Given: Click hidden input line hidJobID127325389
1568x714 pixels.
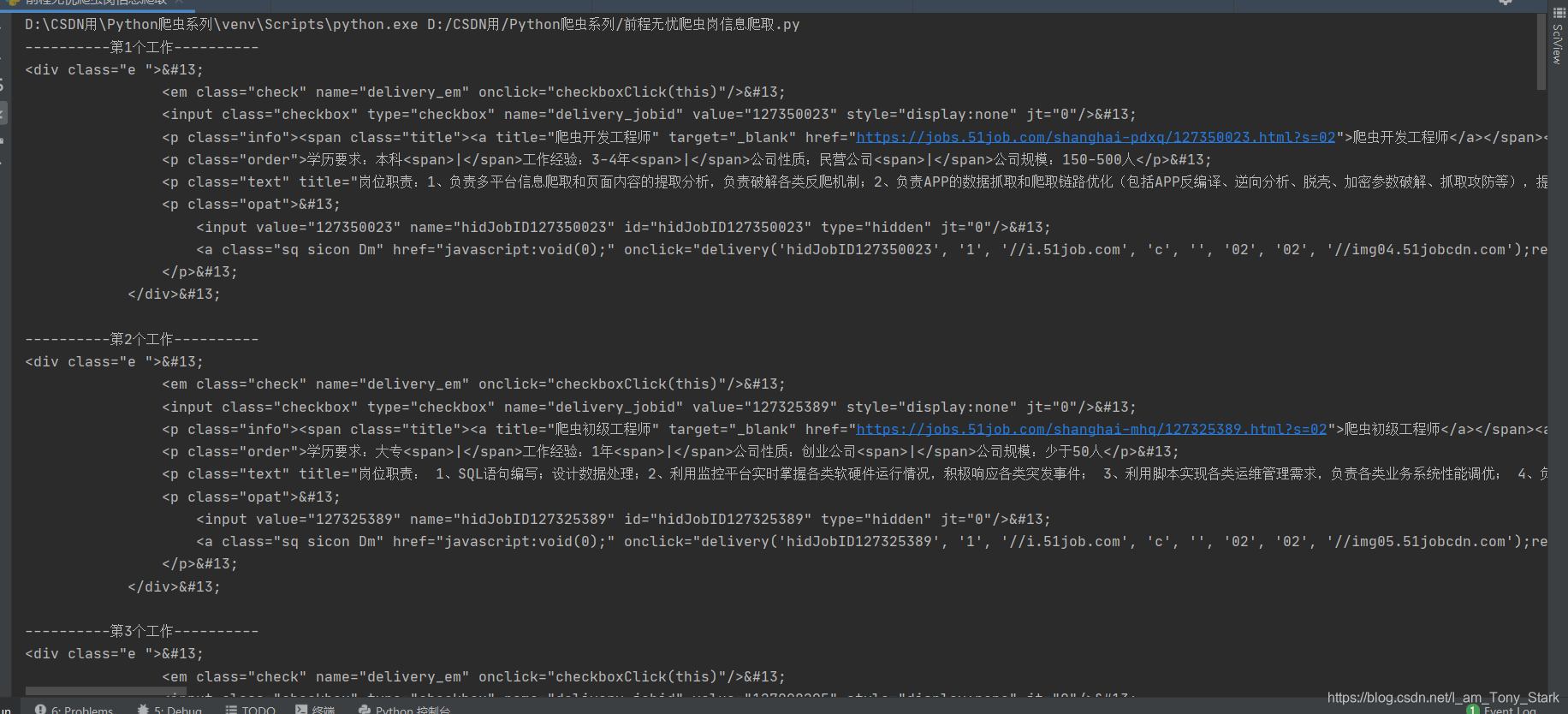Looking at the screenshot, I should tap(623, 519).
